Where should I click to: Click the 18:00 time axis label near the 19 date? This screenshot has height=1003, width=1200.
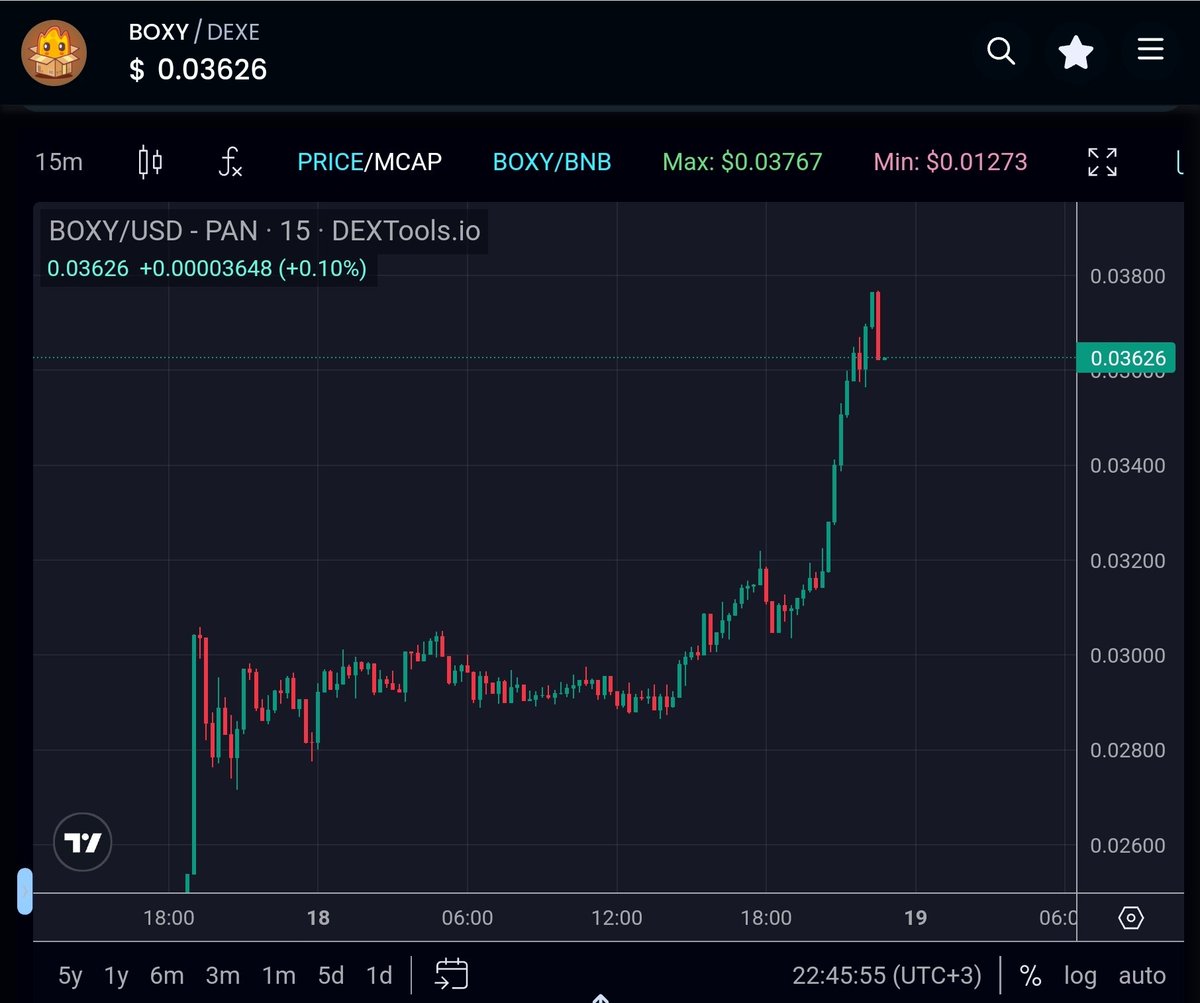pyautogui.click(x=766, y=918)
